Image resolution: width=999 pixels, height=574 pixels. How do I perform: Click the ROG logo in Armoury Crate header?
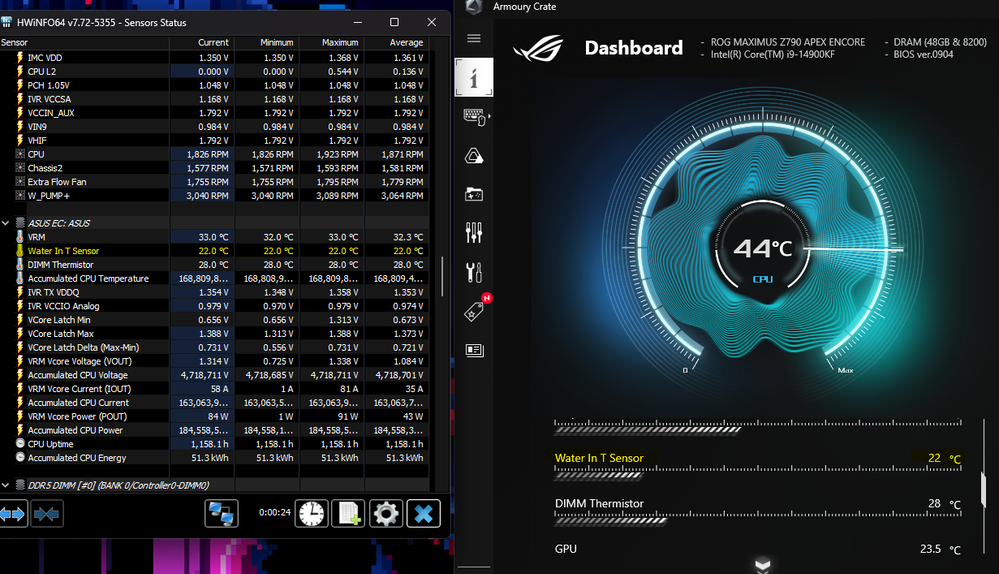(538, 48)
